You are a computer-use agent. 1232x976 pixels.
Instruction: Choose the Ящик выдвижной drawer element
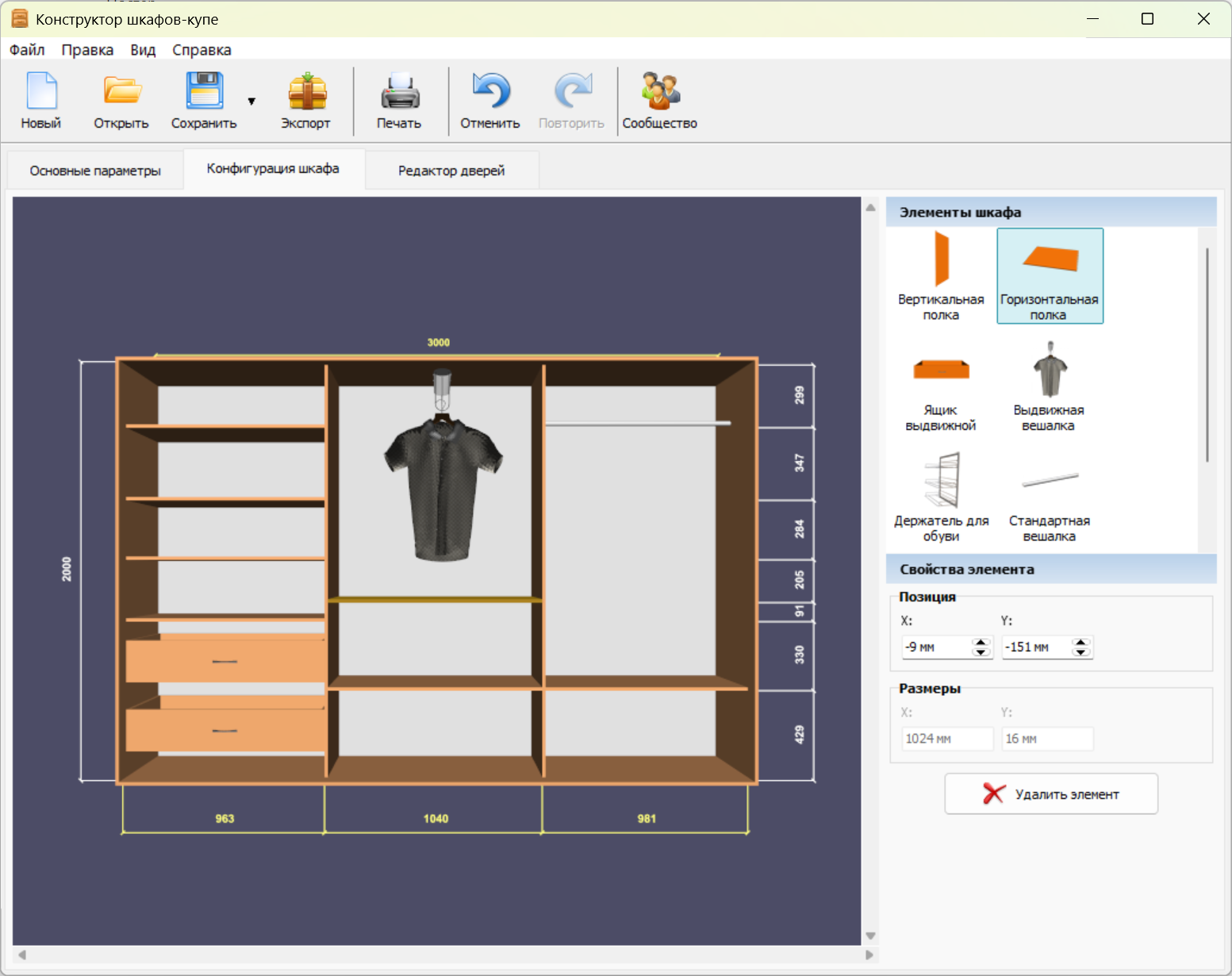tap(941, 386)
